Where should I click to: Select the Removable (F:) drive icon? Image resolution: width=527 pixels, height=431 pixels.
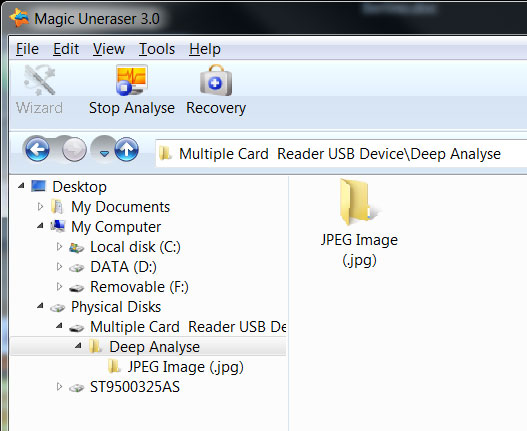click(76, 288)
